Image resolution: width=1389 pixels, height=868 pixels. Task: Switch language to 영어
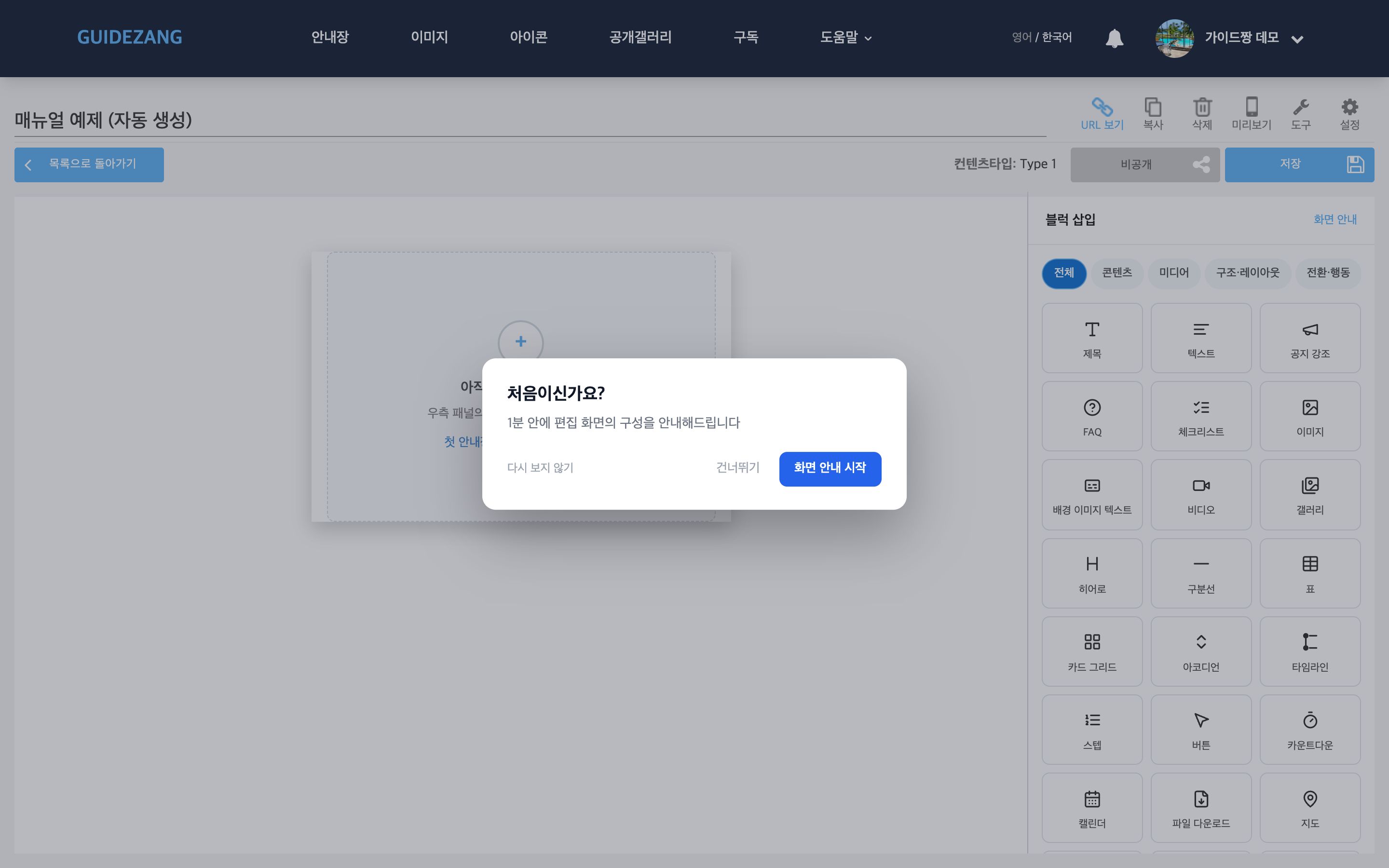pos(1021,37)
